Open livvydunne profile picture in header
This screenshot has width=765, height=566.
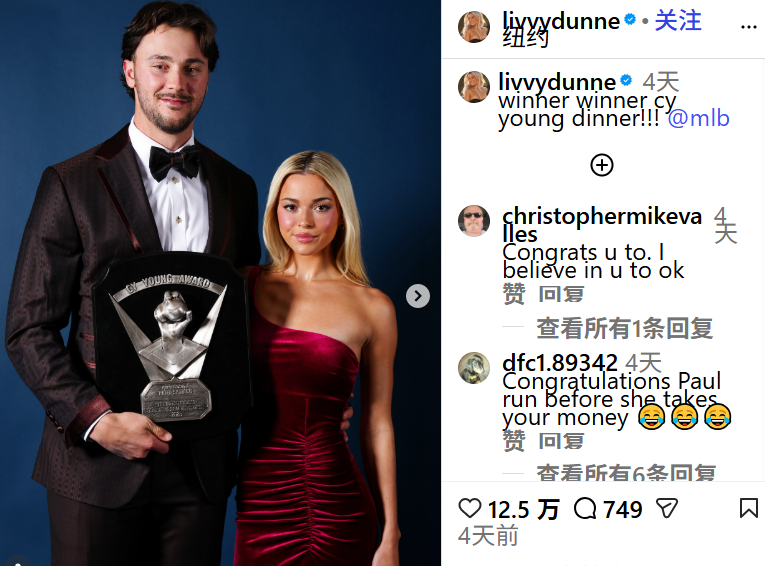474,27
